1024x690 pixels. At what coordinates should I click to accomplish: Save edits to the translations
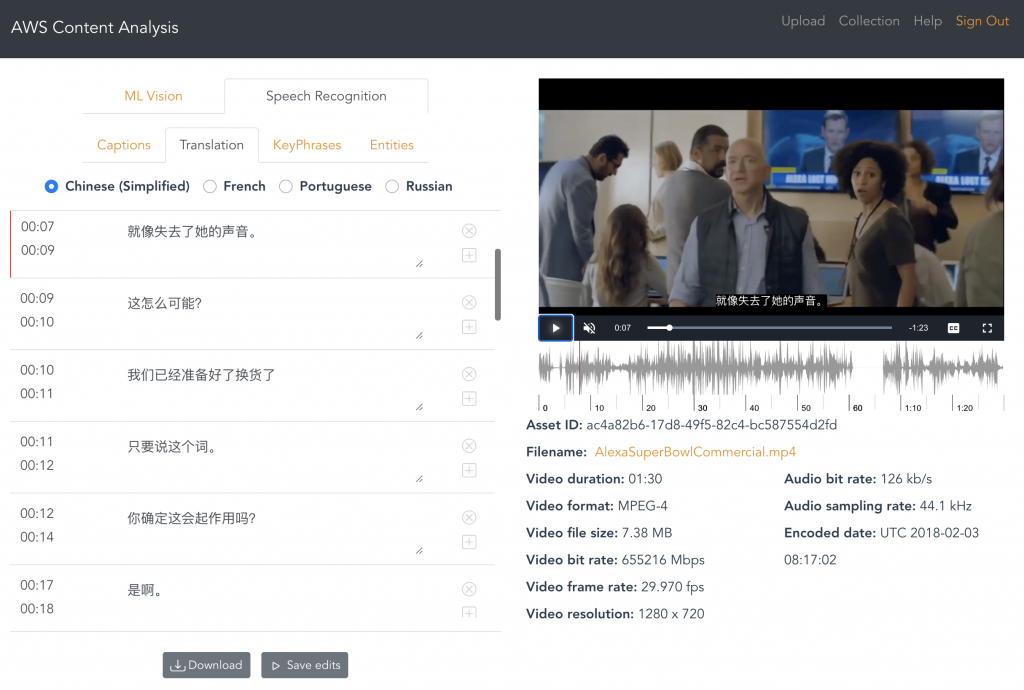coord(304,665)
